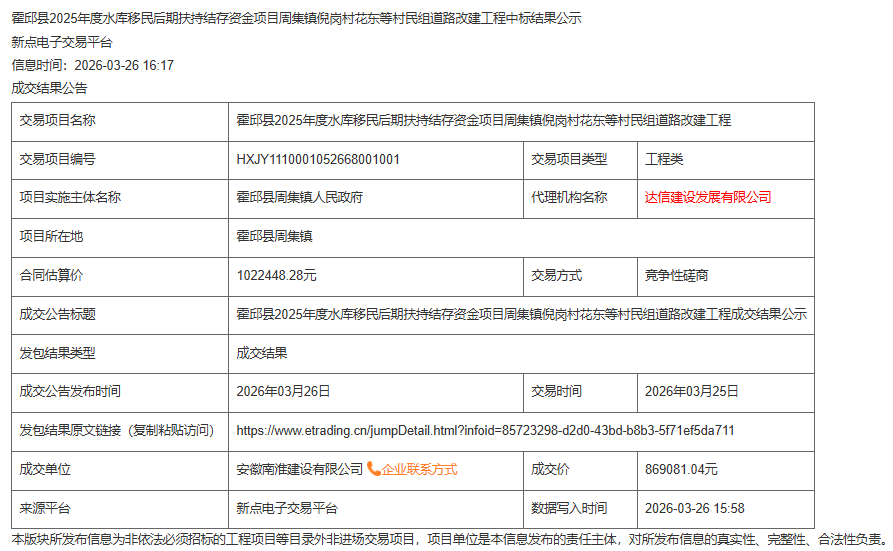Open the 企业联系方式 contact link
Image resolution: width=893 pixels, height=551 pixels.
coord(419,469)
